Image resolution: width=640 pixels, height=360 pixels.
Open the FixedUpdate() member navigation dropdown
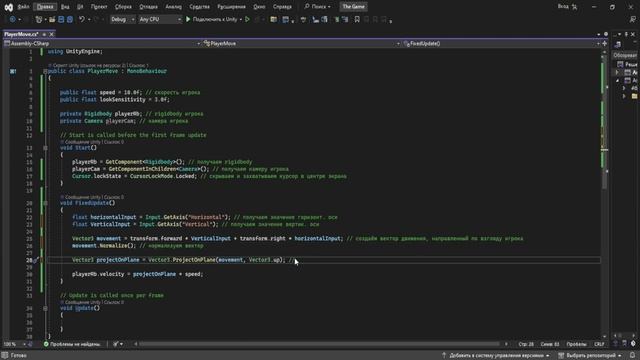pos(501,43)
